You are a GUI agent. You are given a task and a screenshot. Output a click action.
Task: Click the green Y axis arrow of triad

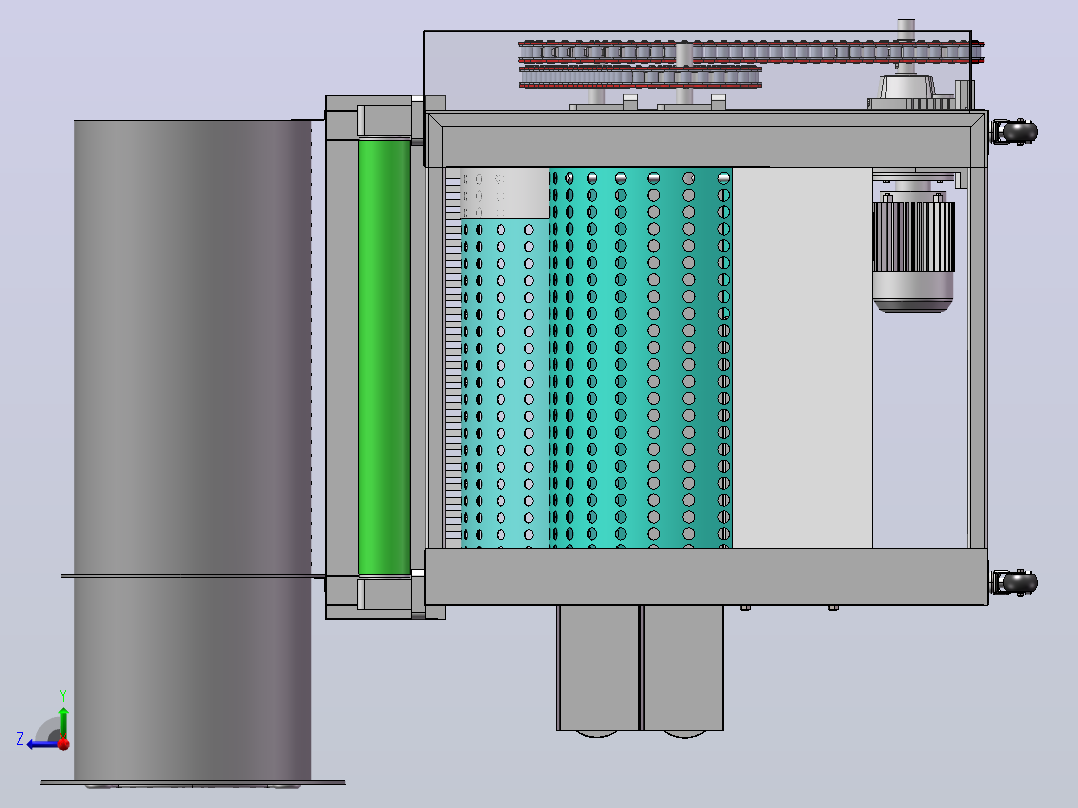[x=63, y=723]
